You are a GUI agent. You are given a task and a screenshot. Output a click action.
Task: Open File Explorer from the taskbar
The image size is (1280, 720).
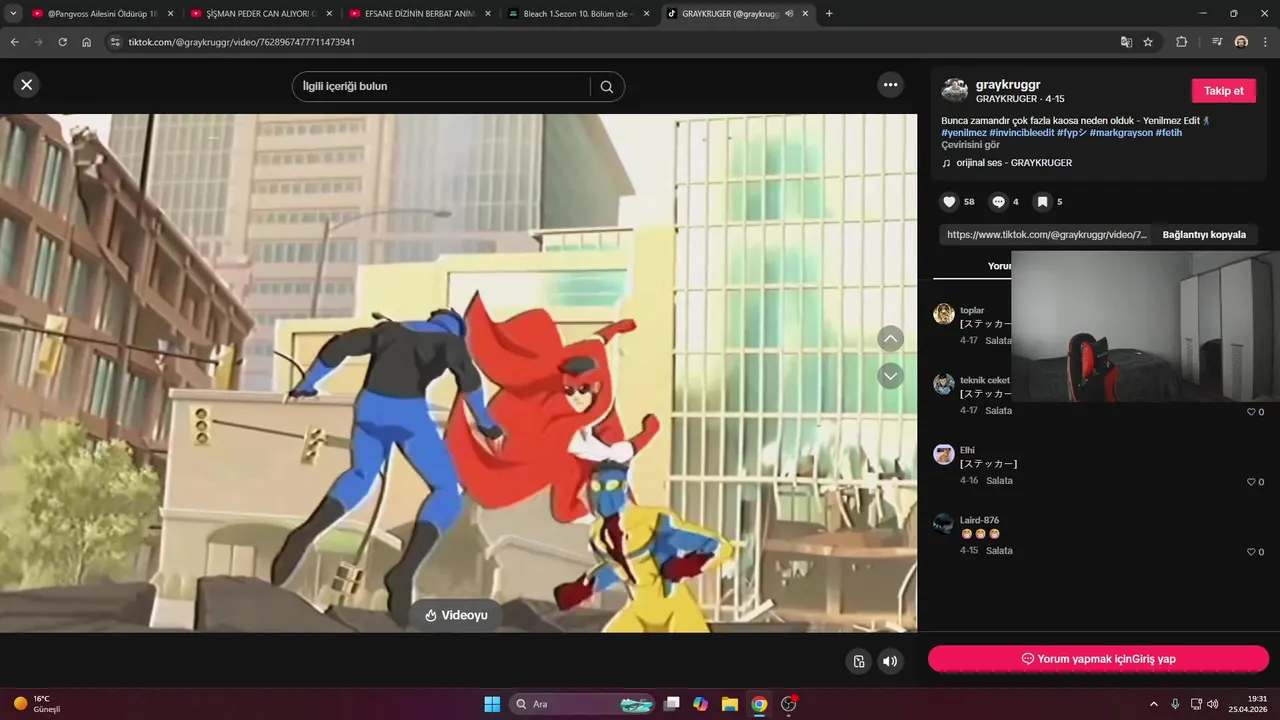730,704
